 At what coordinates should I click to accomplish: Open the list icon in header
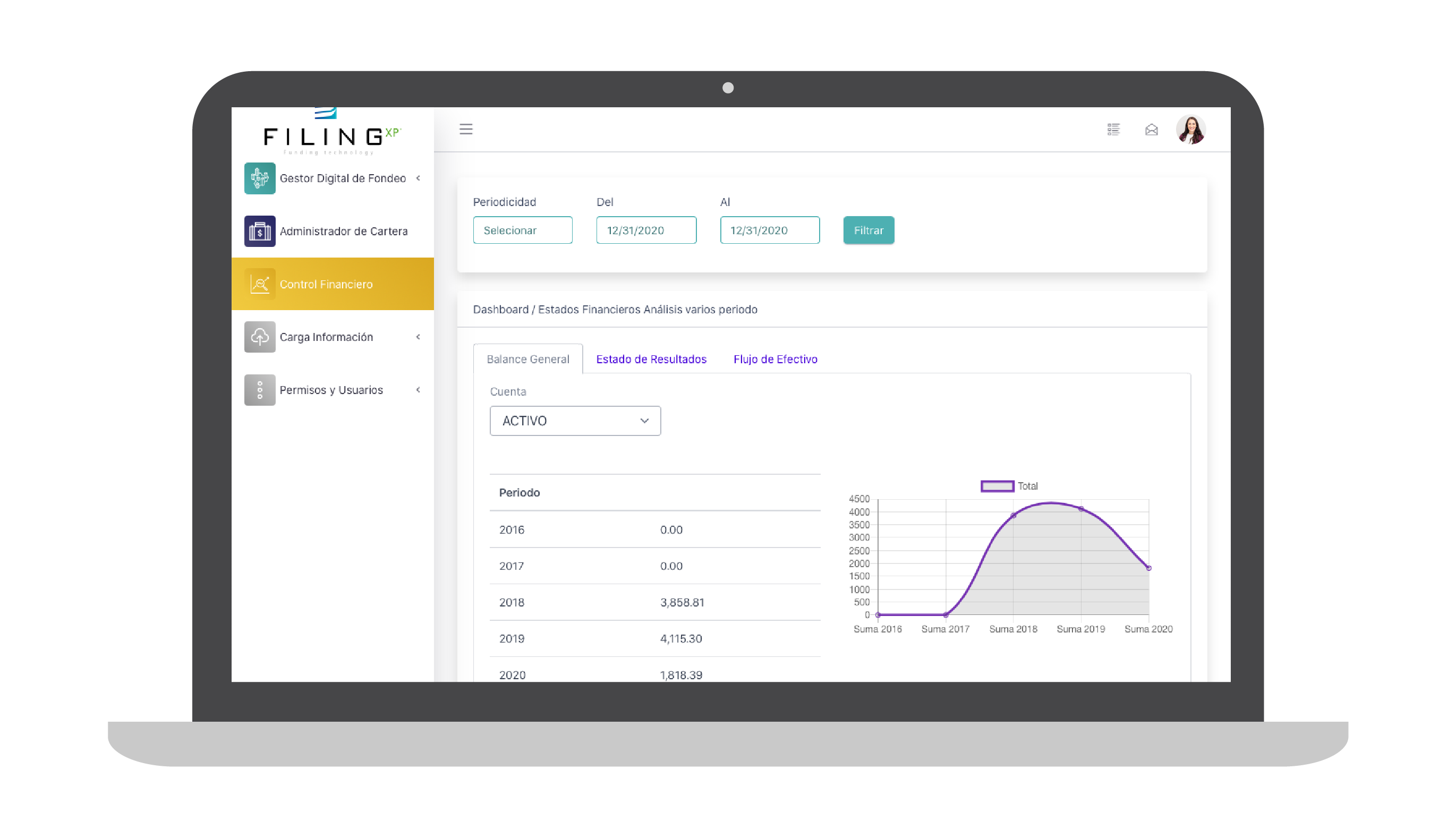pos(1113,130)
